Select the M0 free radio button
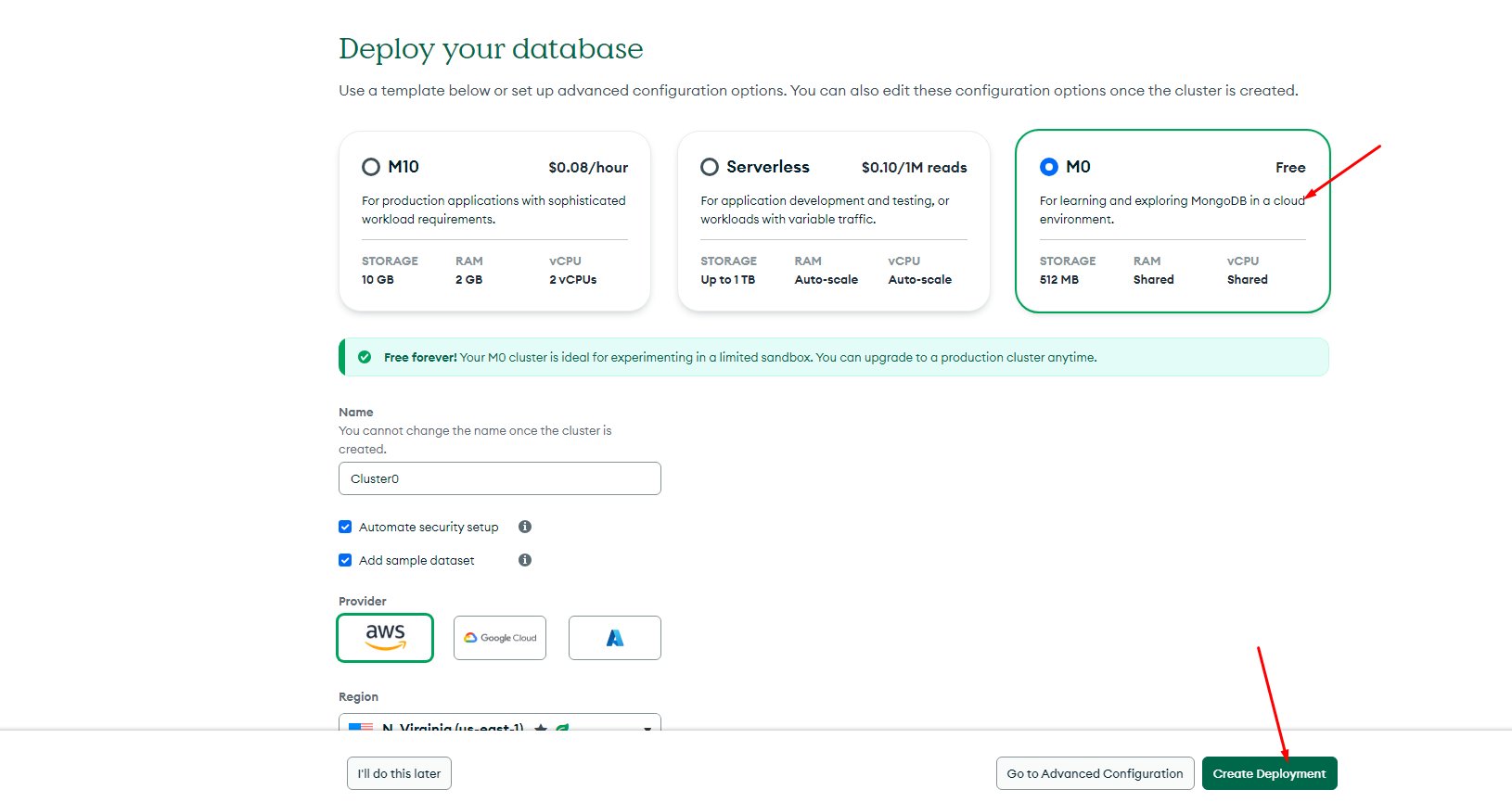Viewport: 1512px width, 802px height. click(x=1049, y=167)
